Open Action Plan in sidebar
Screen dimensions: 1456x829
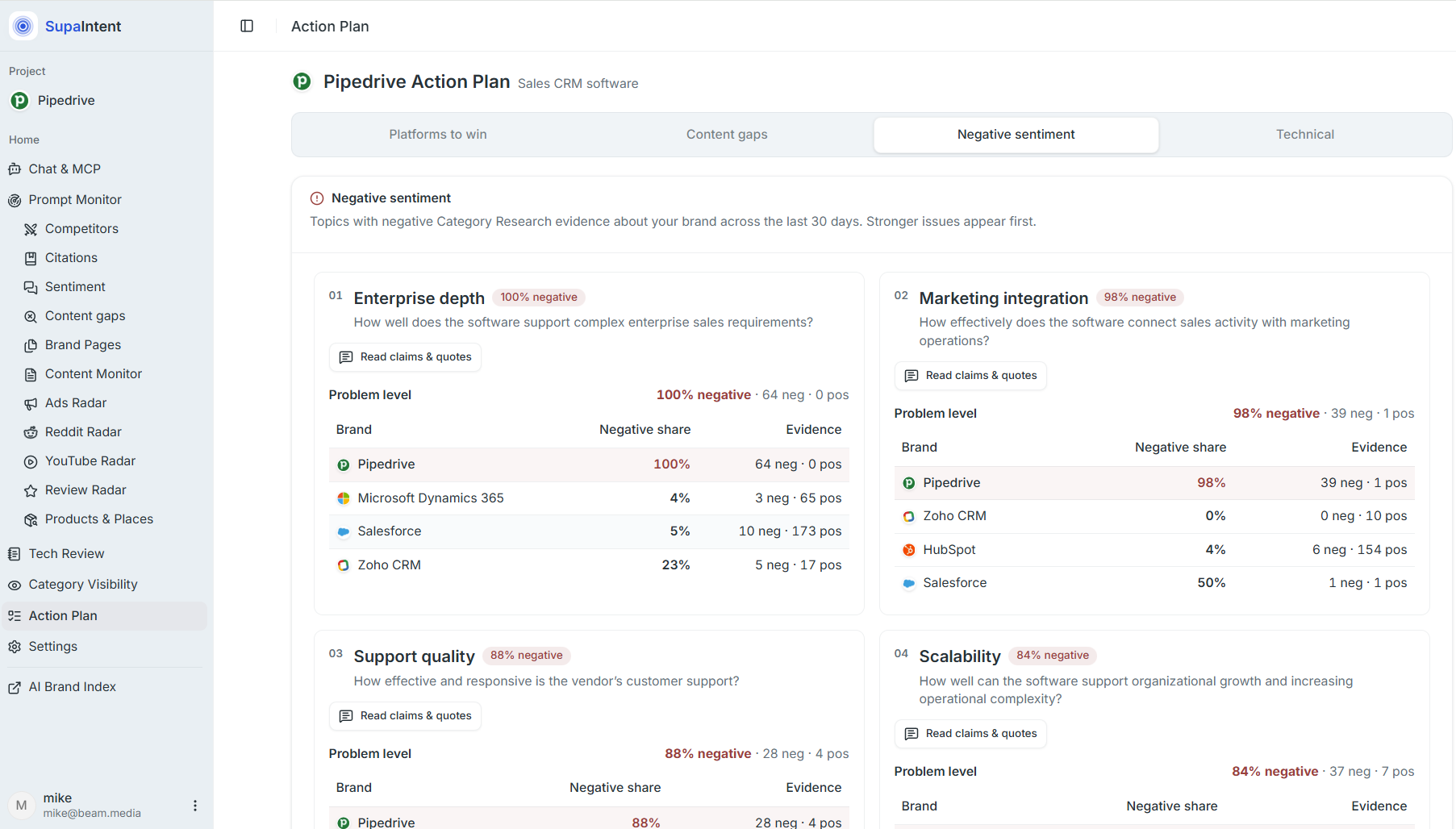[104, 616]
